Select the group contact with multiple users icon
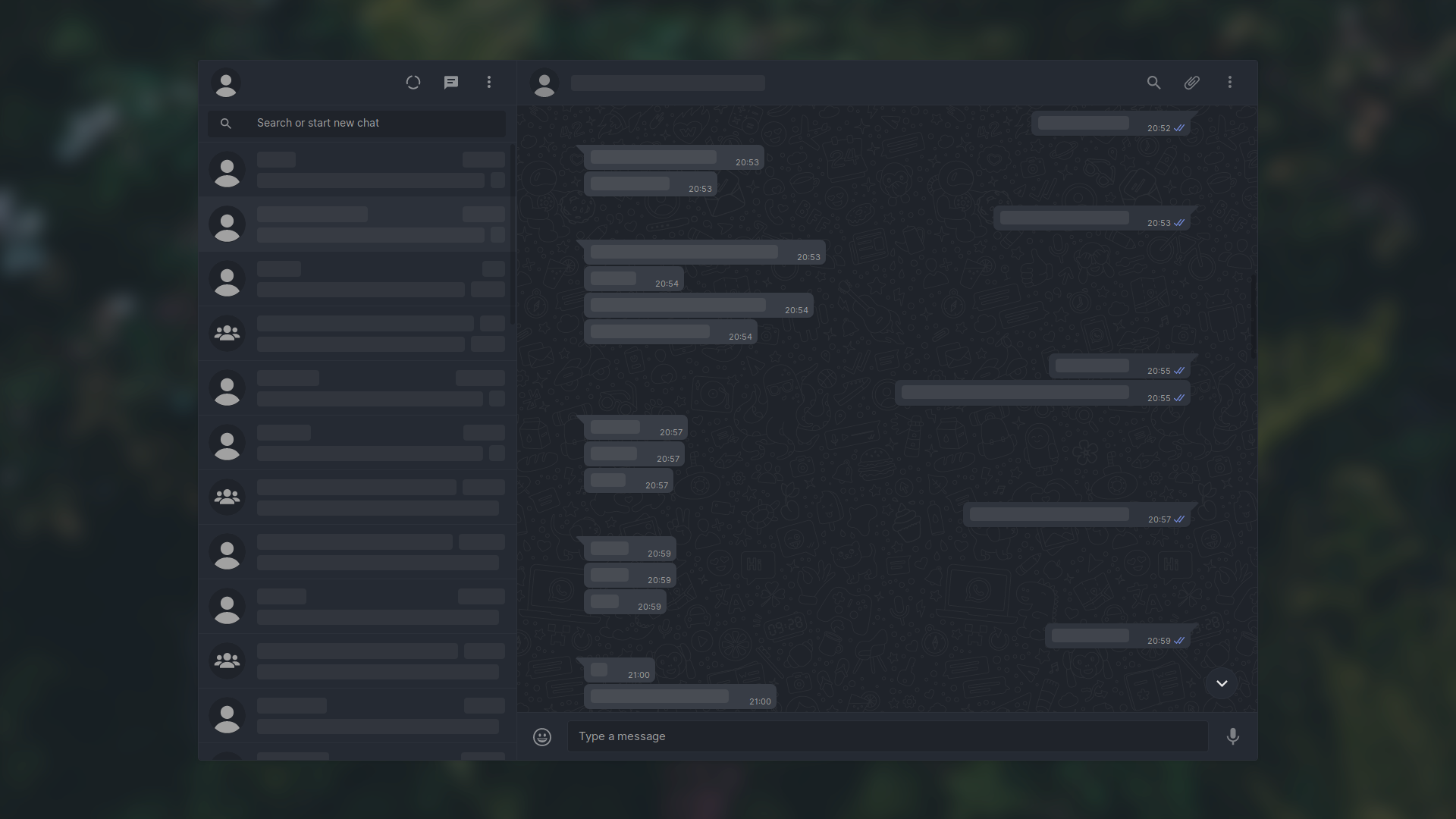The width and height of the screenshot is (1456, 819). pos(227,333)
